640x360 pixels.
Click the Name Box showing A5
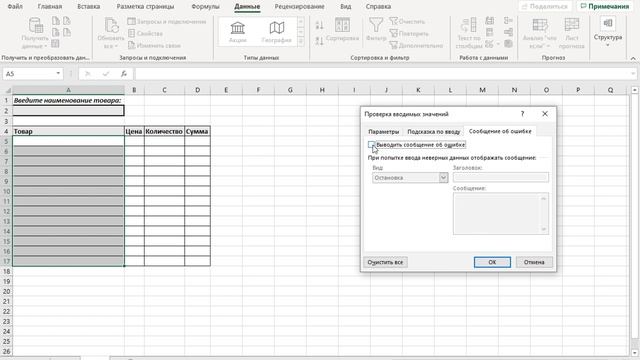click(x=29, y=74)
